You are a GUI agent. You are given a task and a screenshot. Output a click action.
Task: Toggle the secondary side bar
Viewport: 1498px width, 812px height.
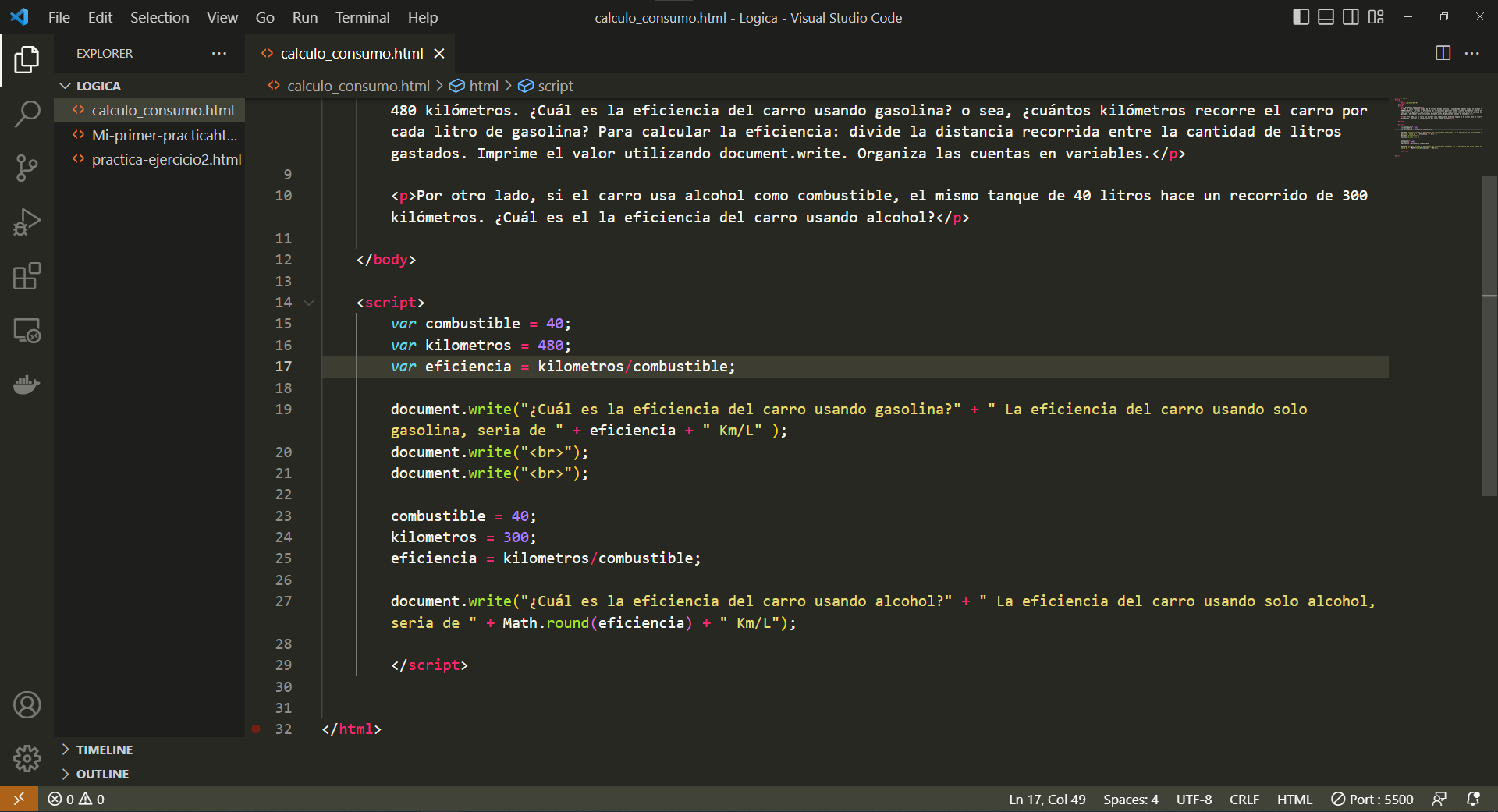(1351, 17)
